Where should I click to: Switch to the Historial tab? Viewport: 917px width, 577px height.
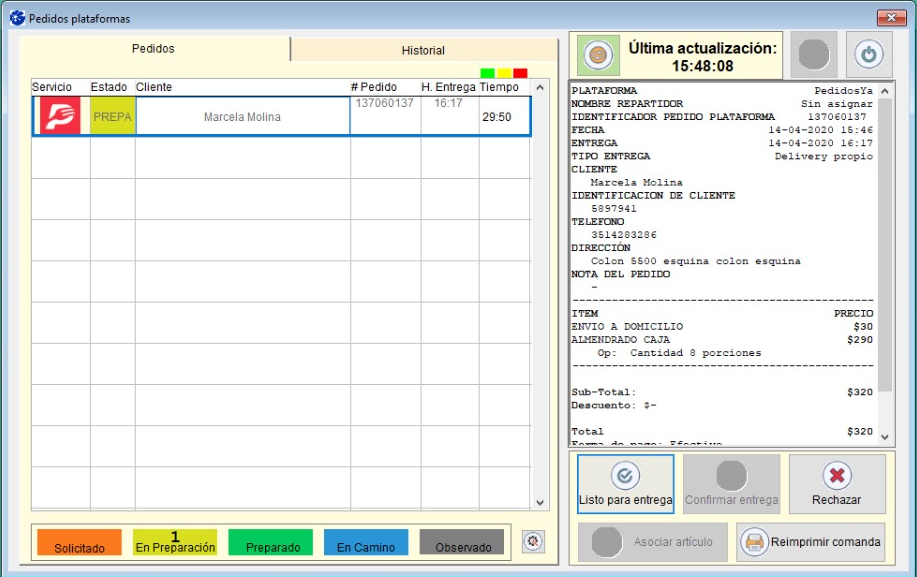click(423, 50)
